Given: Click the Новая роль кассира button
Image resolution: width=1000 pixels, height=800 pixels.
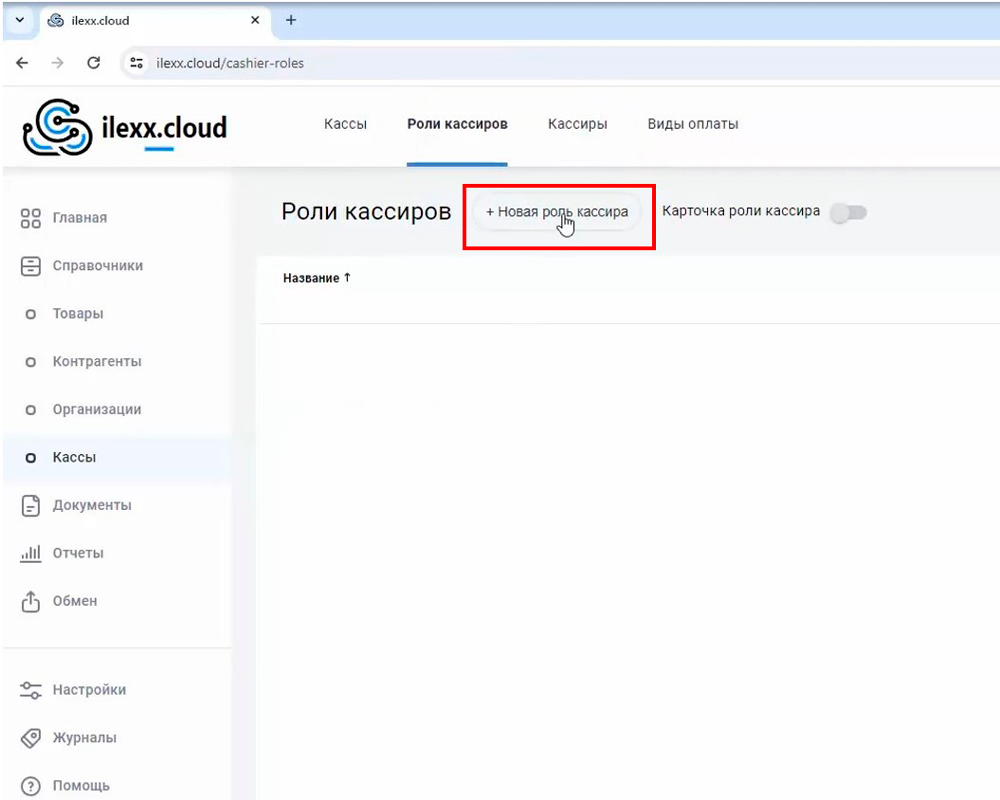Looking at the screenshot, I should pyautogui.click(x=556, y=212).
